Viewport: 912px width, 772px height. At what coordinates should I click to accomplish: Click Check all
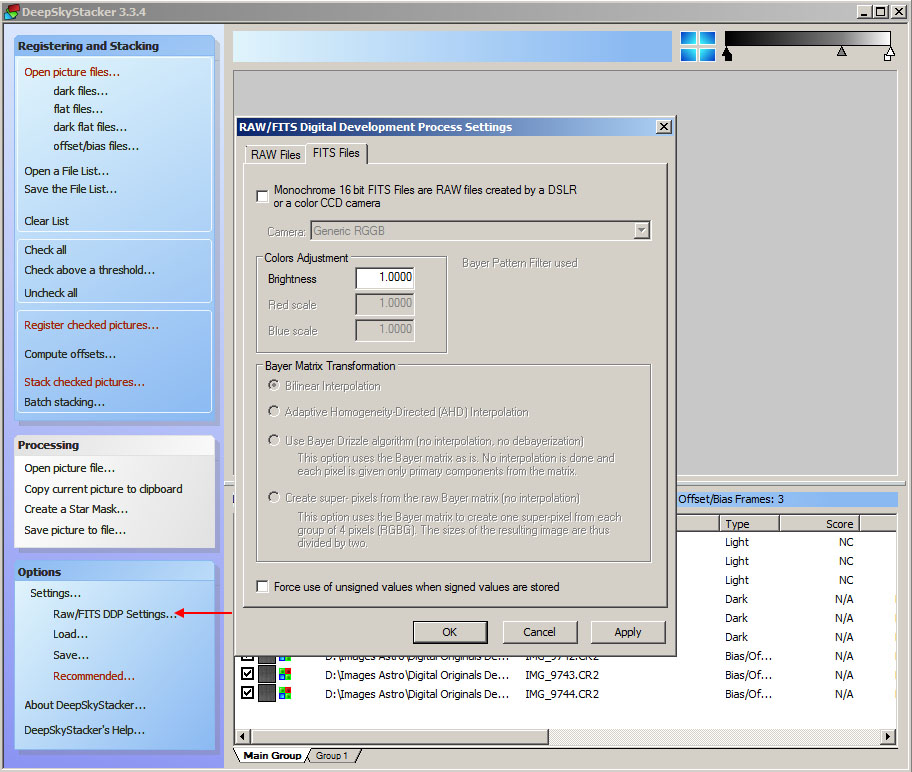click(x=45, y=250)
